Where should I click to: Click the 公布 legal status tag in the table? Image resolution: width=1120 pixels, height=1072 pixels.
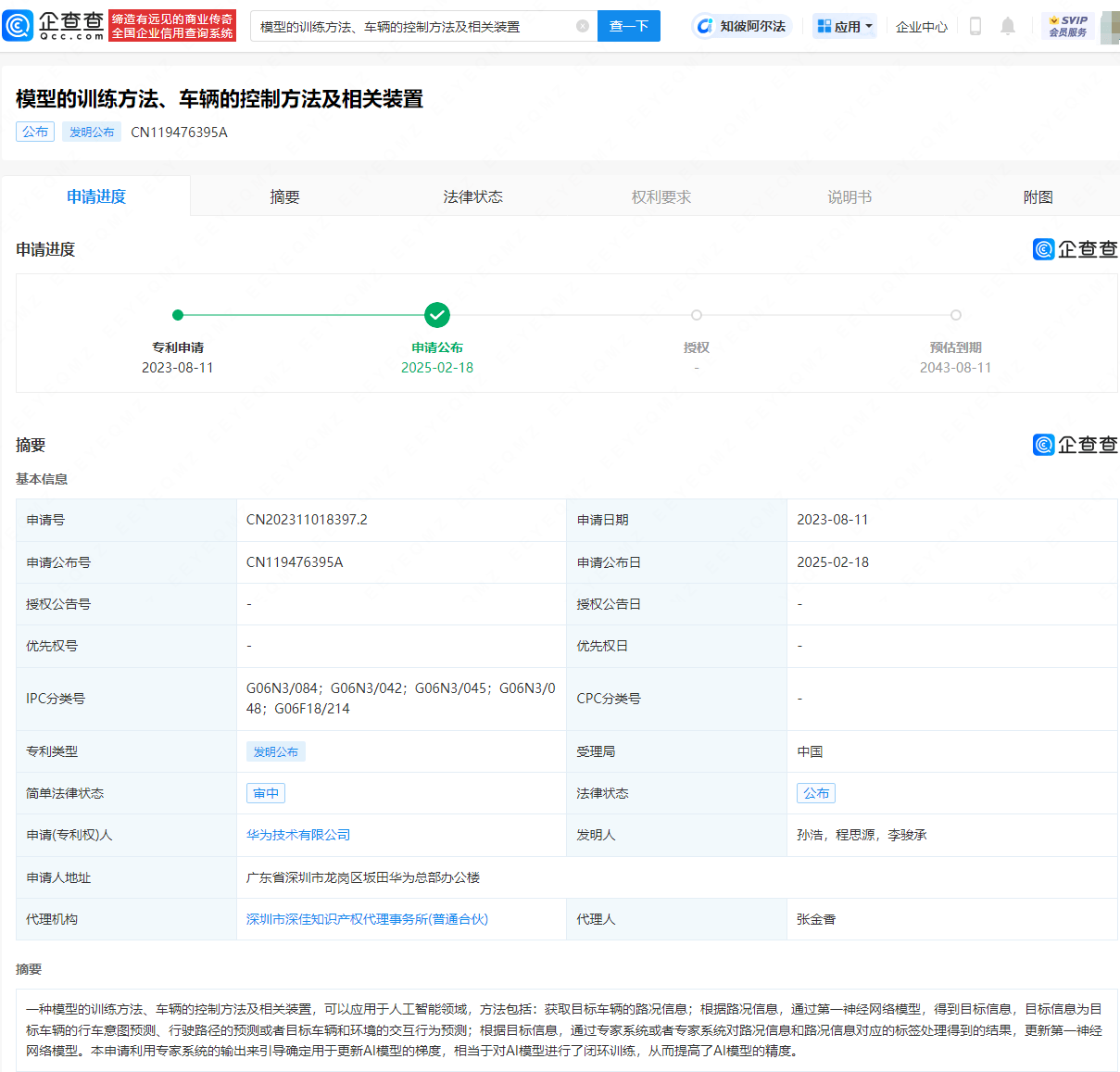816,793
